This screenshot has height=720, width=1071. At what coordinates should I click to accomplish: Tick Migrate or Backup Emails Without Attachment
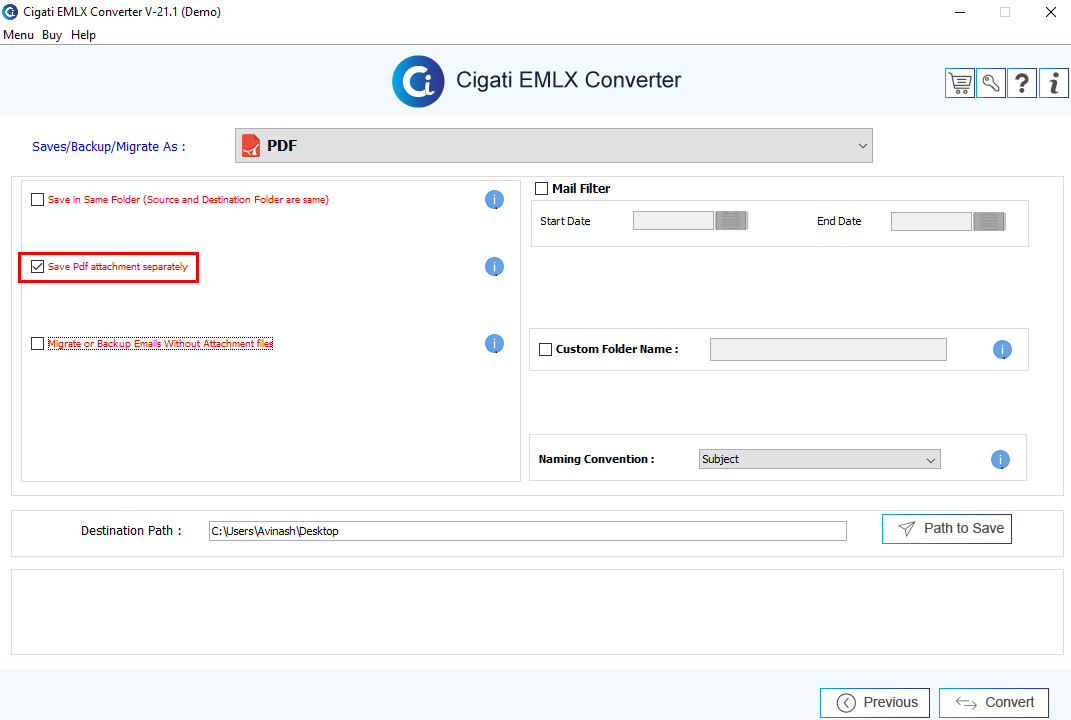[38, 344]
